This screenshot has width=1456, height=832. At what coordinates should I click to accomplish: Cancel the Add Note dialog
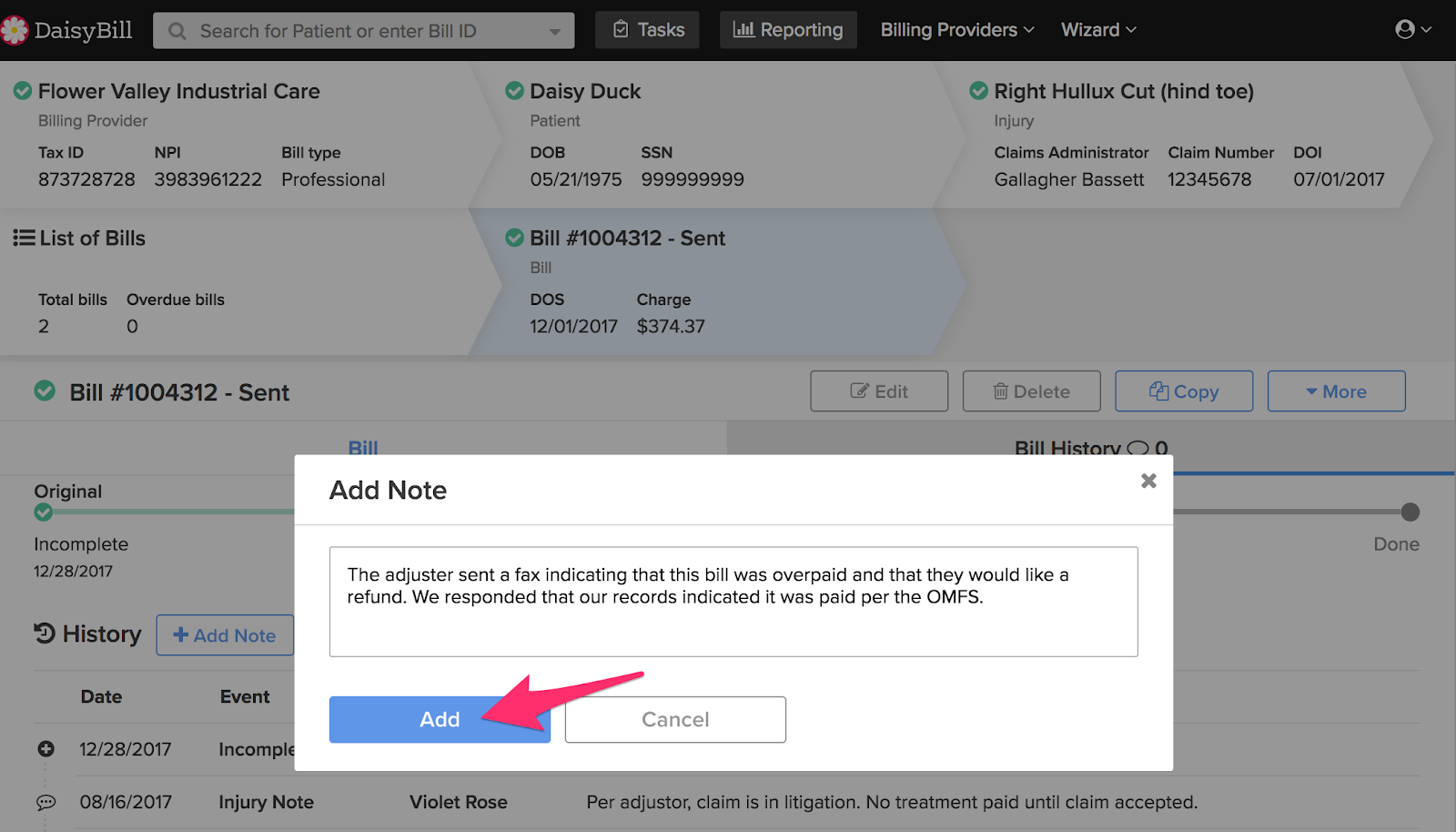coord(675,720)
